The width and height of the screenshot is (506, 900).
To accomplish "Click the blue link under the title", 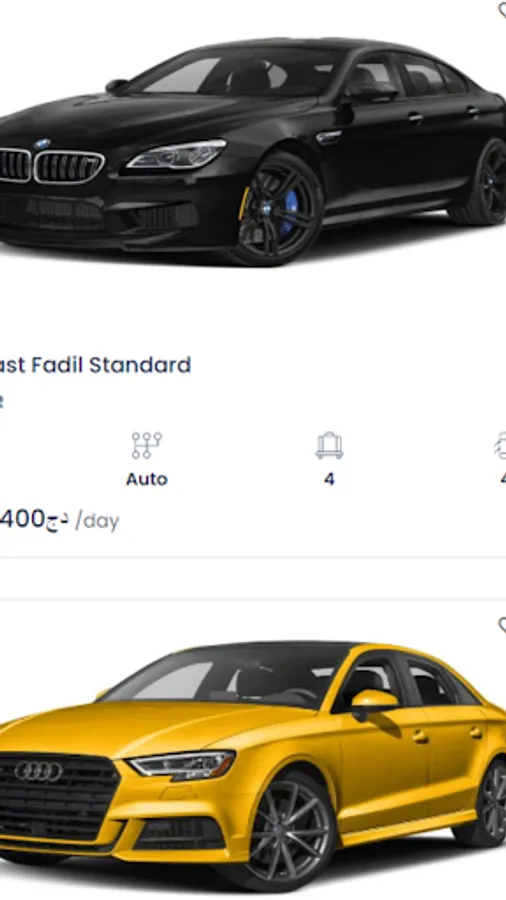I will click(2, 401).
